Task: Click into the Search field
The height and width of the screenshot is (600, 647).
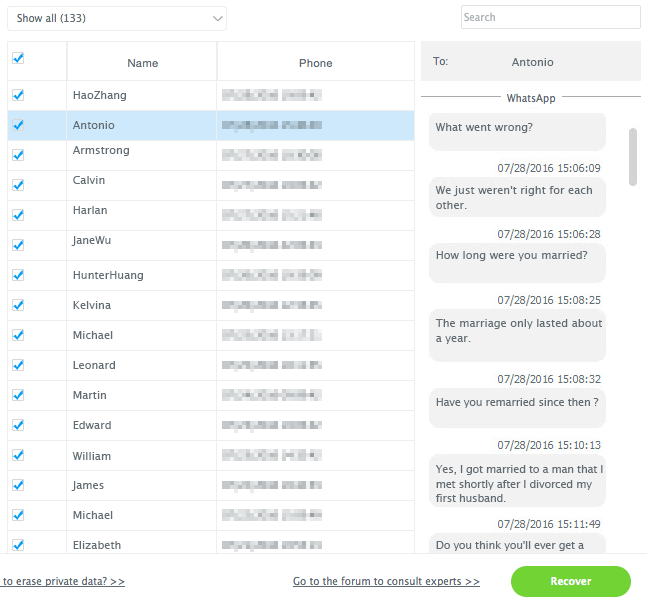Action: point(550,17)
